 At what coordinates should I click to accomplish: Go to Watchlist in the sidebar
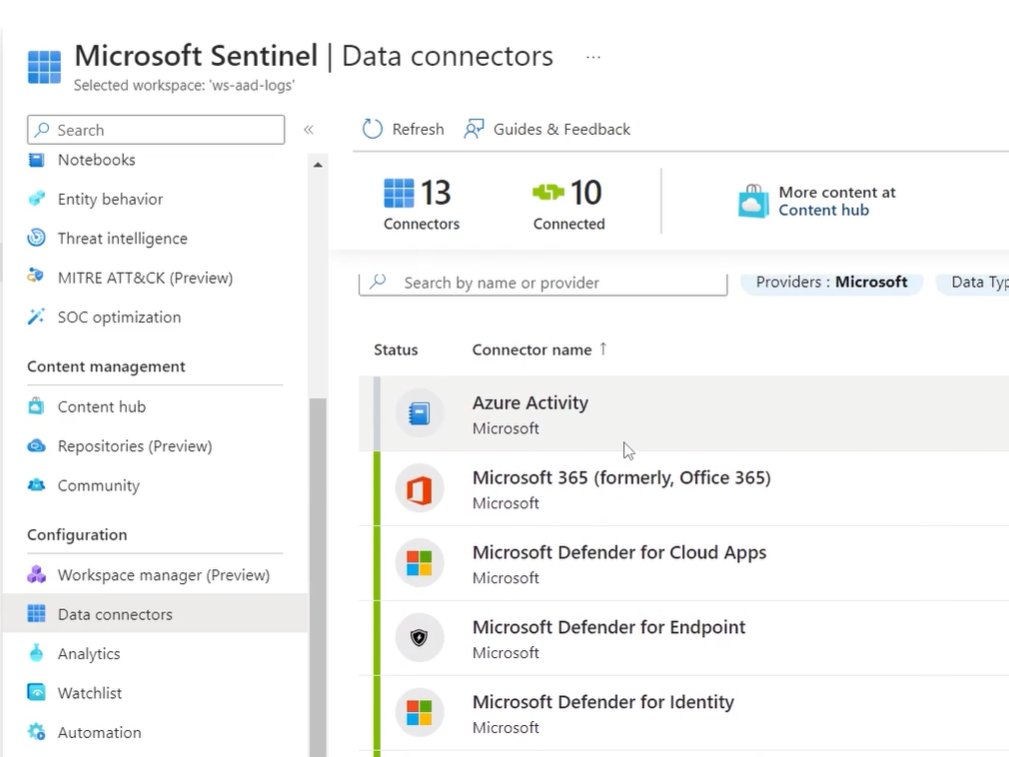coord(89,692)
